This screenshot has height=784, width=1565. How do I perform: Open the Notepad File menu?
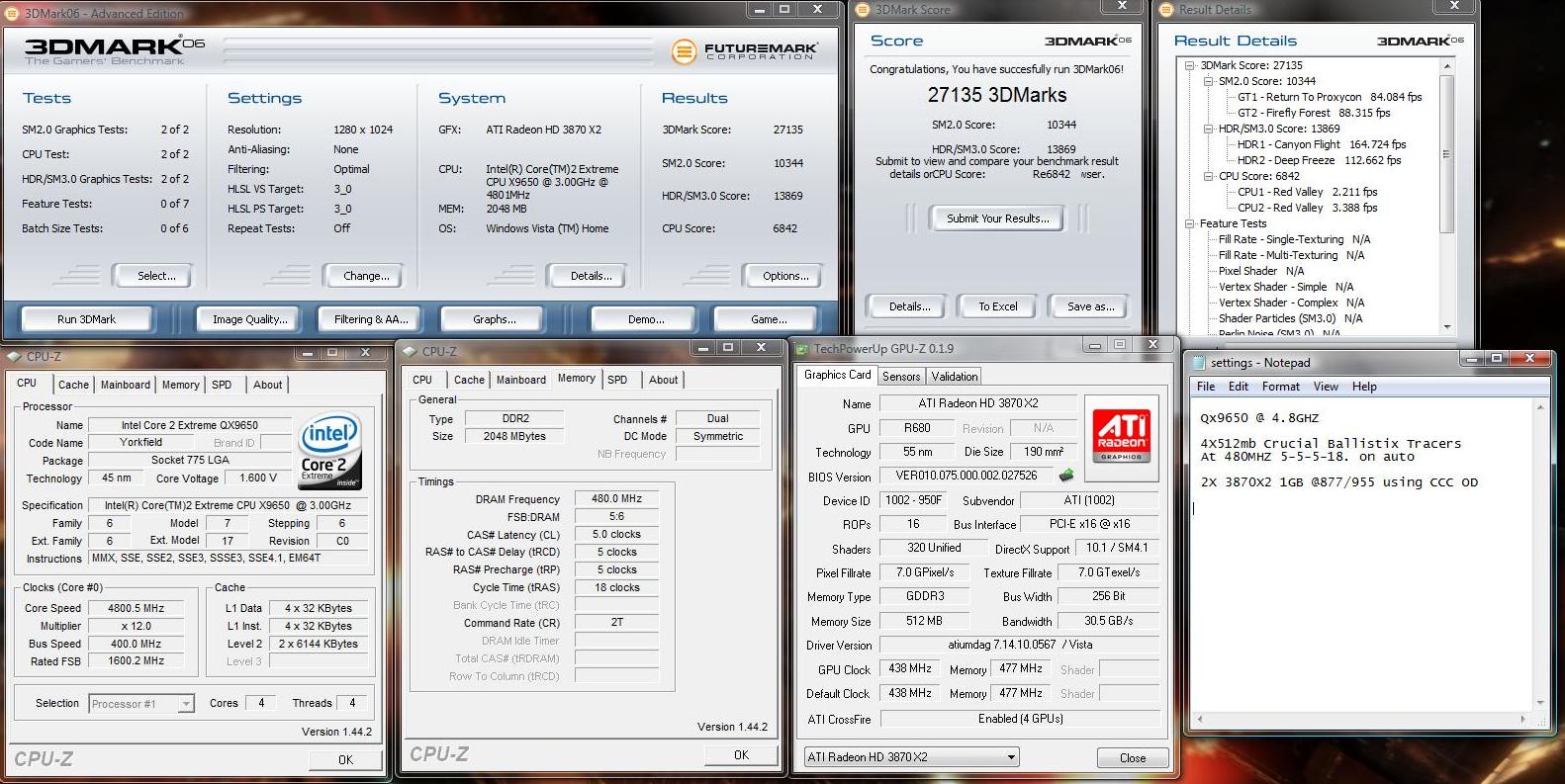tap(1206, 387)
